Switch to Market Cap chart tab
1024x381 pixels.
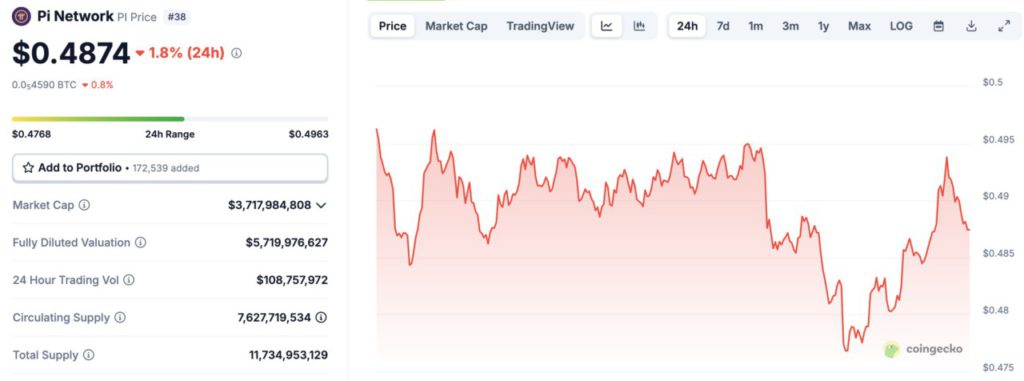[x=456, y=26]
